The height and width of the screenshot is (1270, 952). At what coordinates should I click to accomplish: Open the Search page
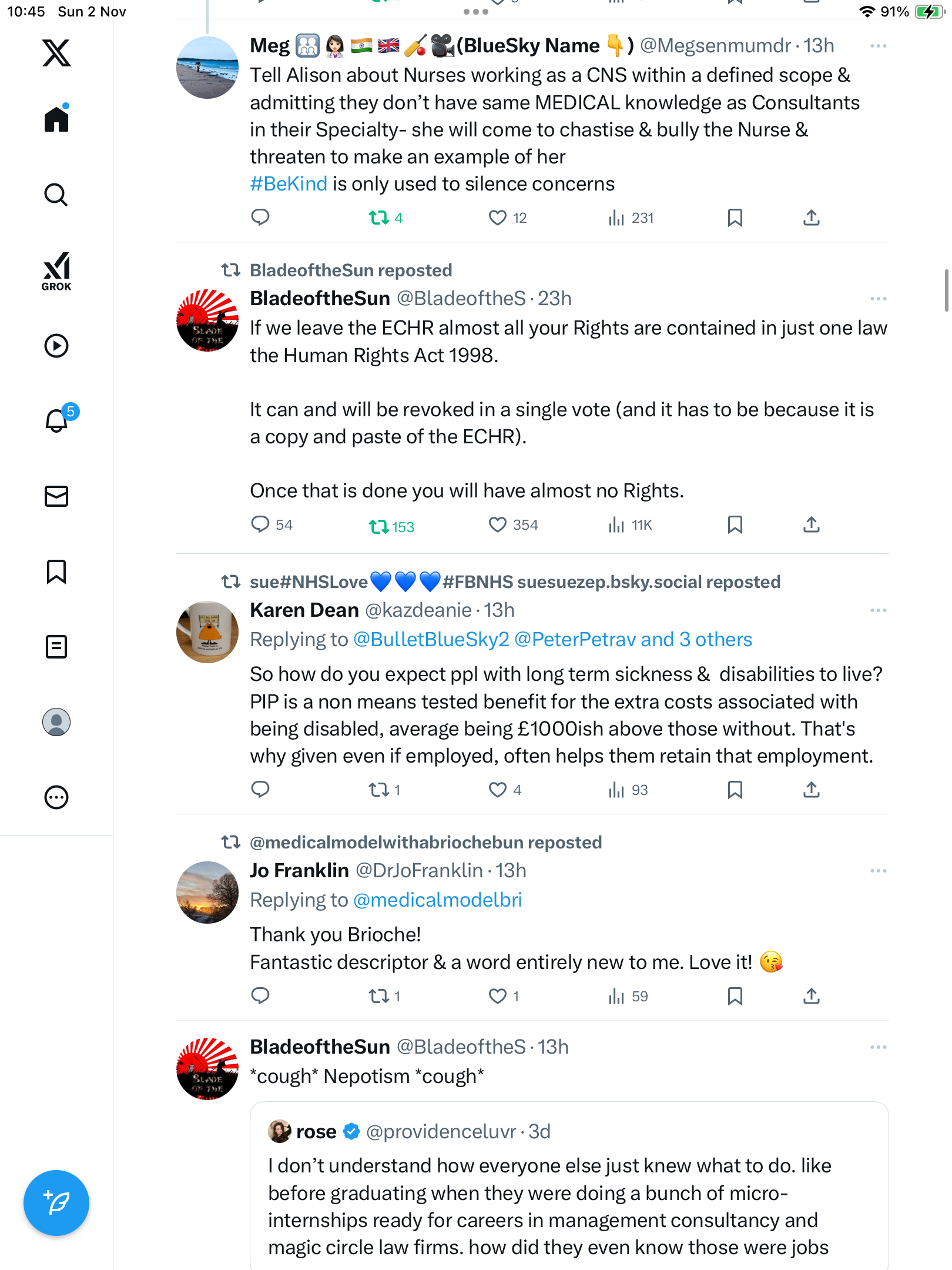[x=56, y=195]
